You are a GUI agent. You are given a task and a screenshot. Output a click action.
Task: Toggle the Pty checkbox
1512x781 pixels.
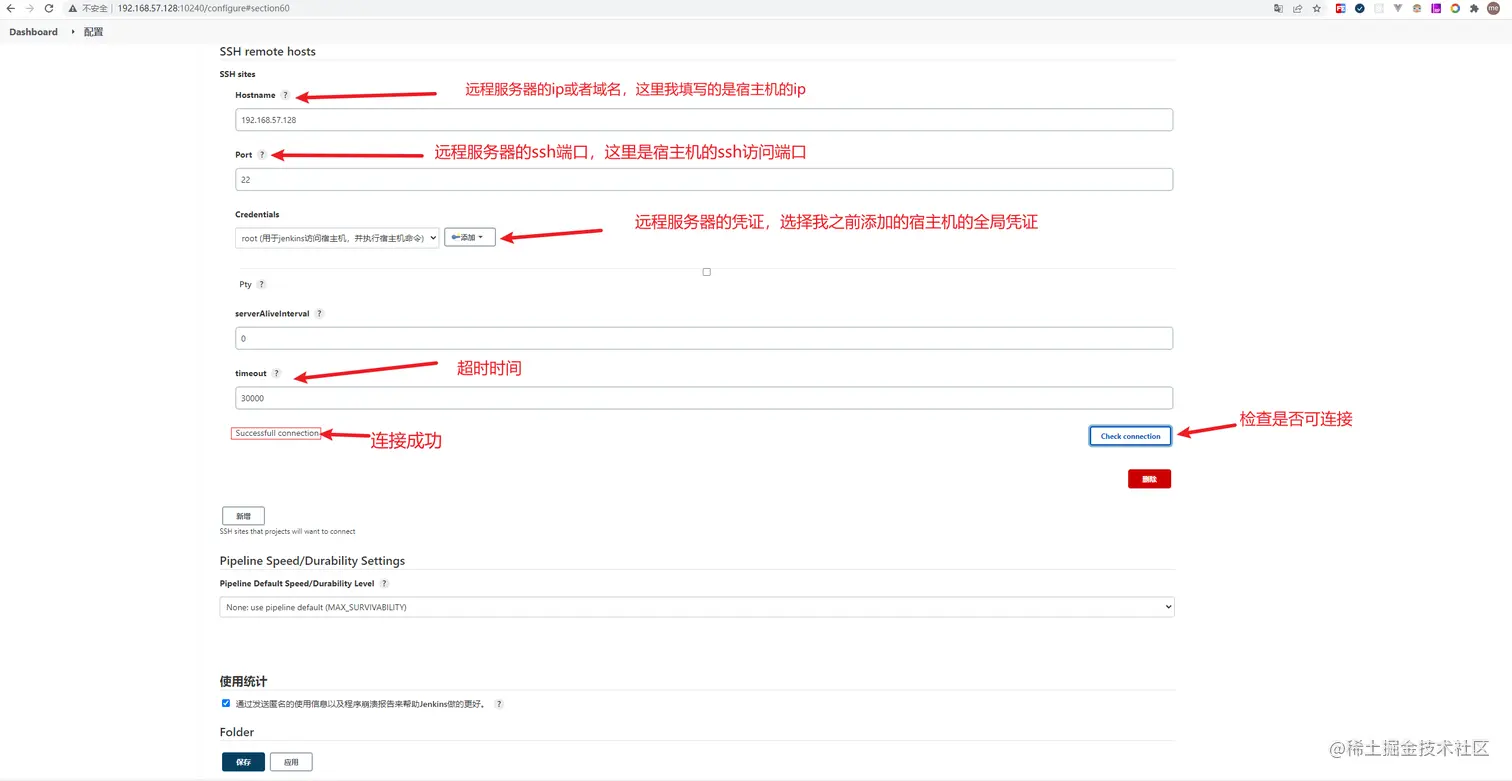[706, 272]
